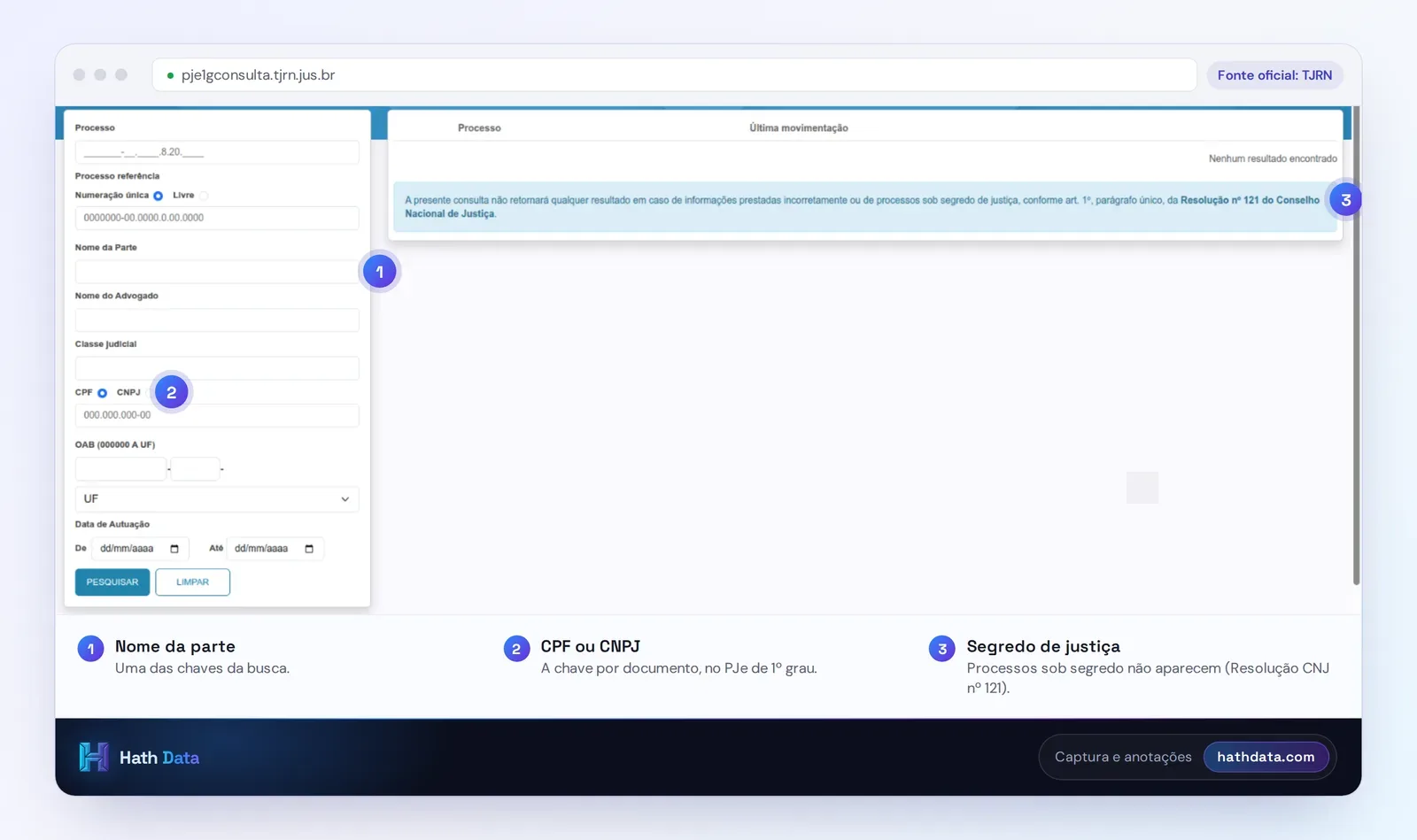This screenshot has height=840, width=1417.
Task: Click the Última movimentação column header
Action: pos(799,128)
